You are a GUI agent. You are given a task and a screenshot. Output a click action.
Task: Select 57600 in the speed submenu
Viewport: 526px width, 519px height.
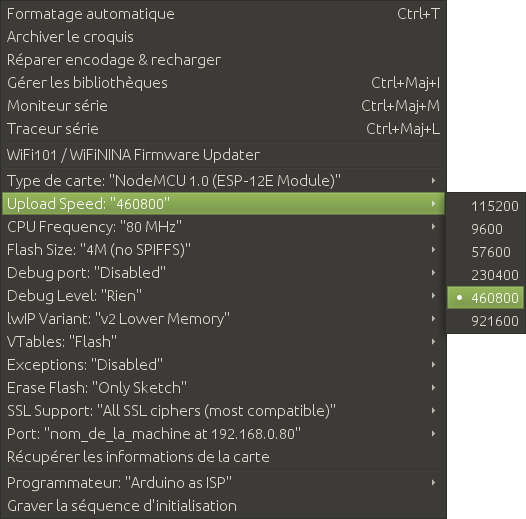click(x=486, y=252)
